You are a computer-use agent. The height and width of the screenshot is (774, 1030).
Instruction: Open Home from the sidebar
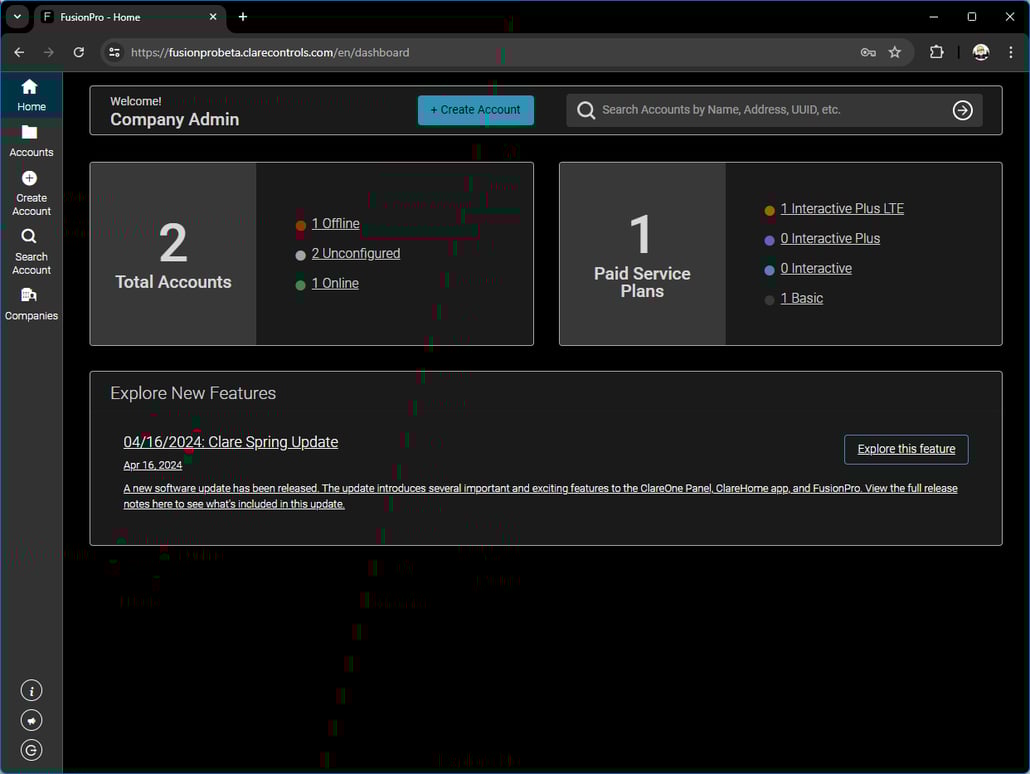(x=31, y=94)
